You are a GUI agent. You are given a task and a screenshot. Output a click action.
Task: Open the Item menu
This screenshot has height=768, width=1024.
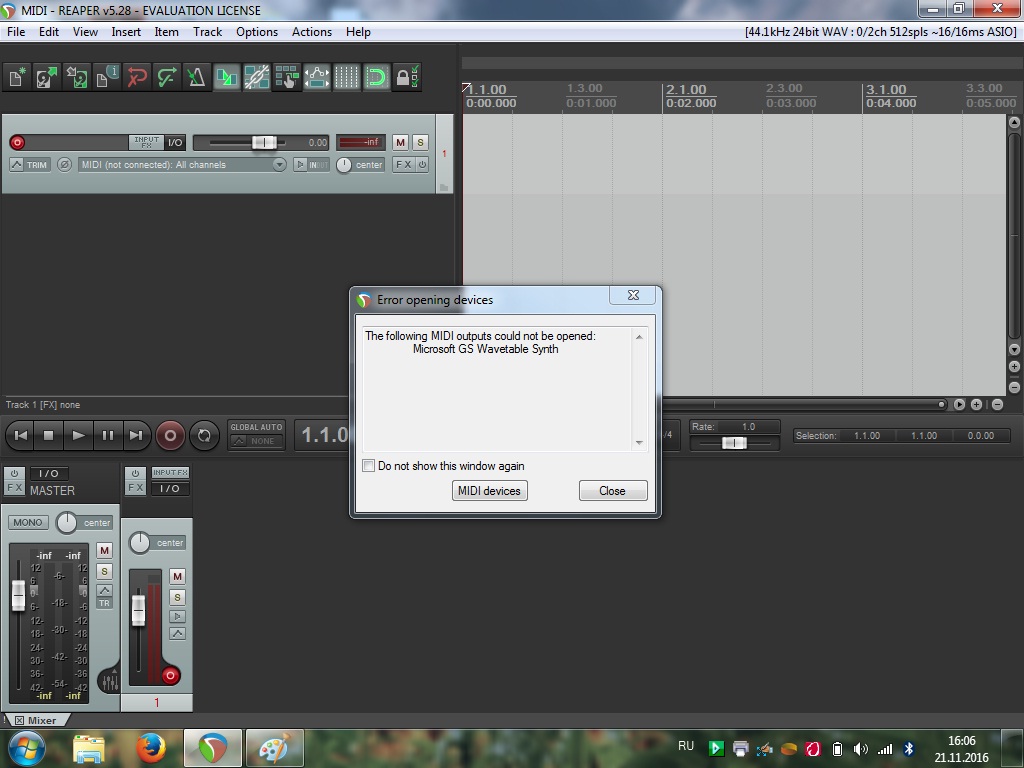166,32
